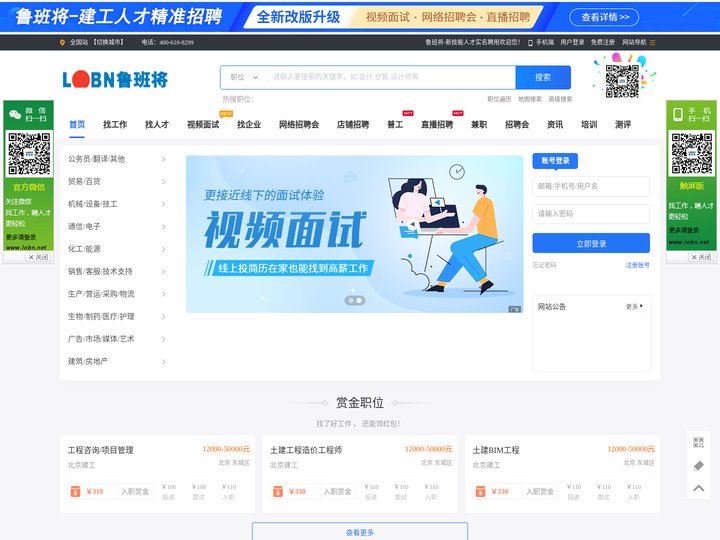
Task: Open the 网络招聘会 nav tab
Action: coord(299,124)
